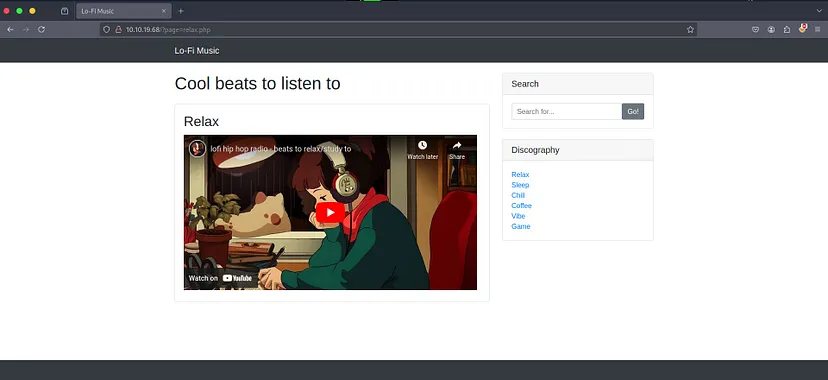Click the Share arrow icon on video
Viewport: 828px width, 380px height.
457,145
